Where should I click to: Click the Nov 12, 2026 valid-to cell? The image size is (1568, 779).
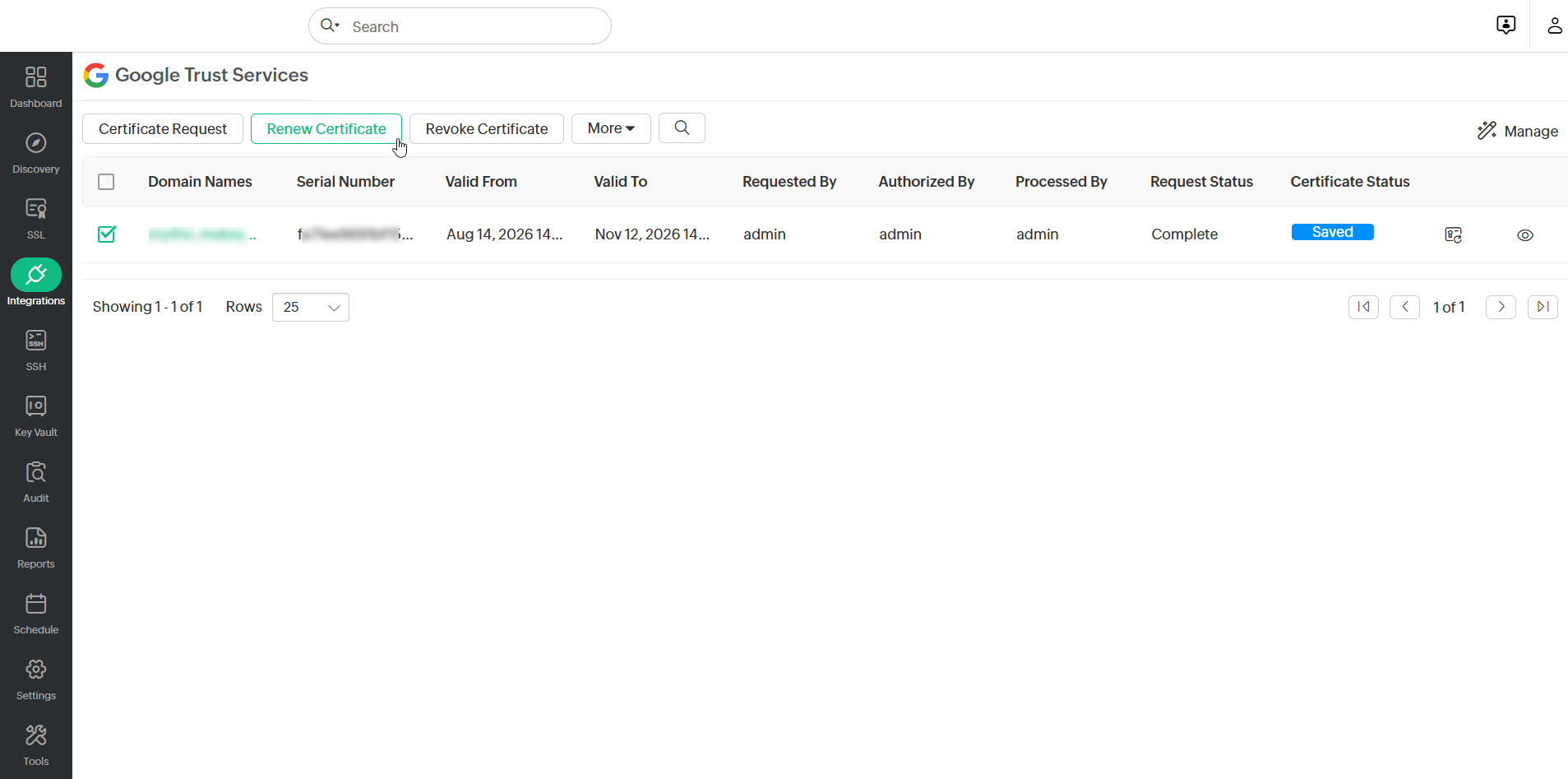[652, 234]
